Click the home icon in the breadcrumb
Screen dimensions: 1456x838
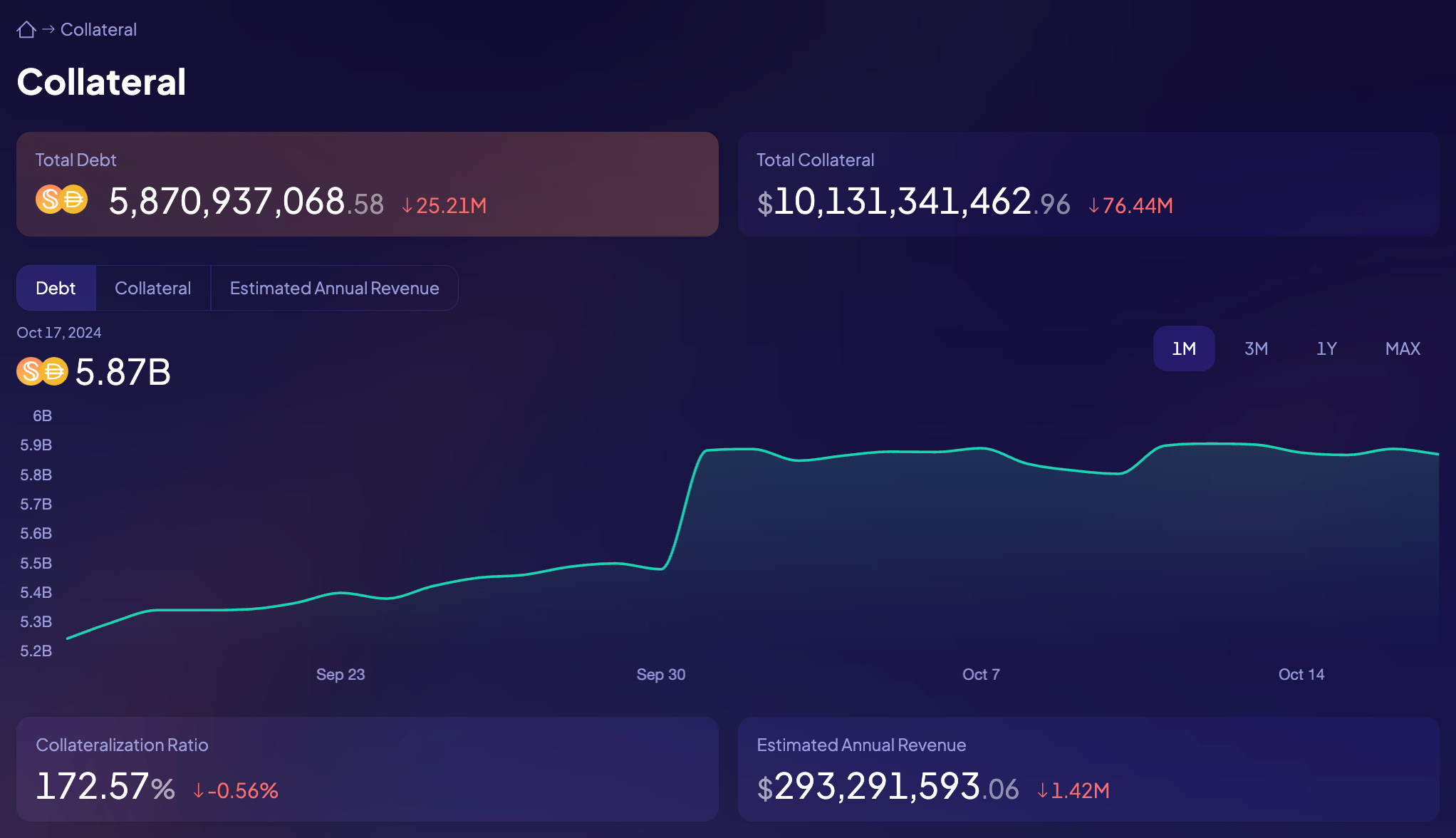click(26, 29)
